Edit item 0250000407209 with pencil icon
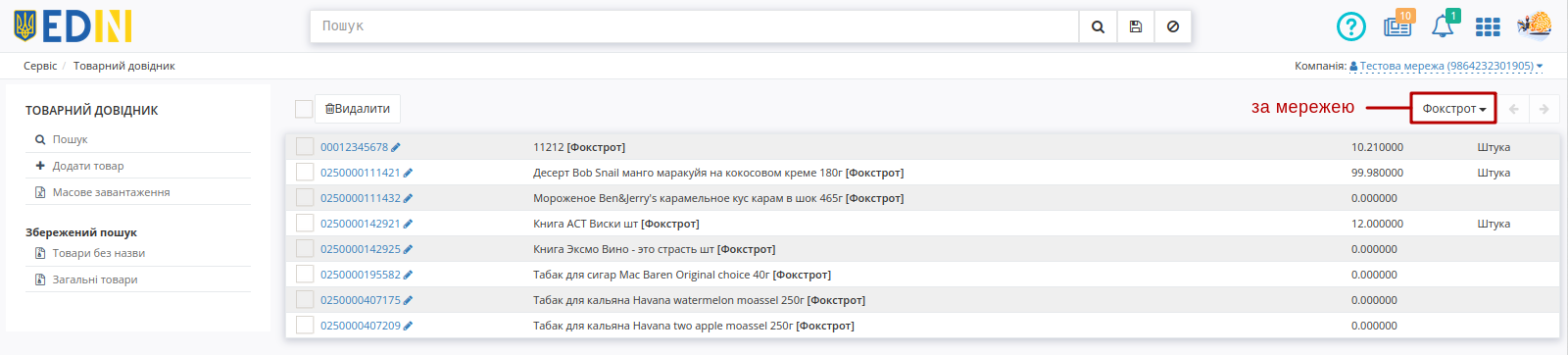Image resolution: width=1568 pixels, height=355 pixels. coord(408,327)
